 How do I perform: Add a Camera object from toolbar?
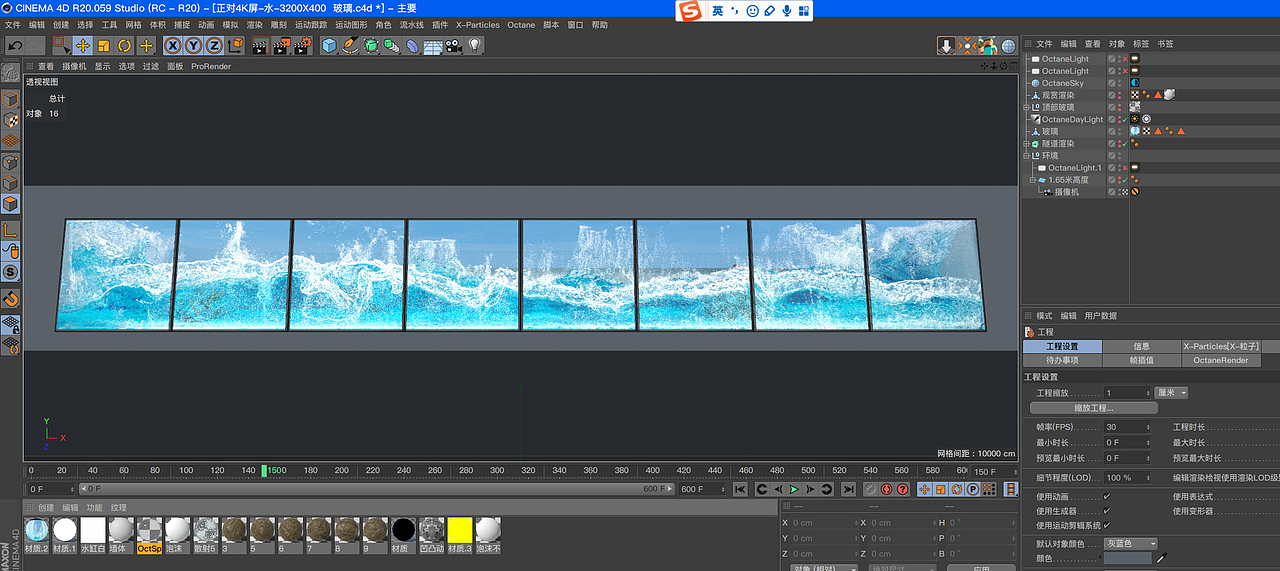pyautogui.click(x=454, y=45)
